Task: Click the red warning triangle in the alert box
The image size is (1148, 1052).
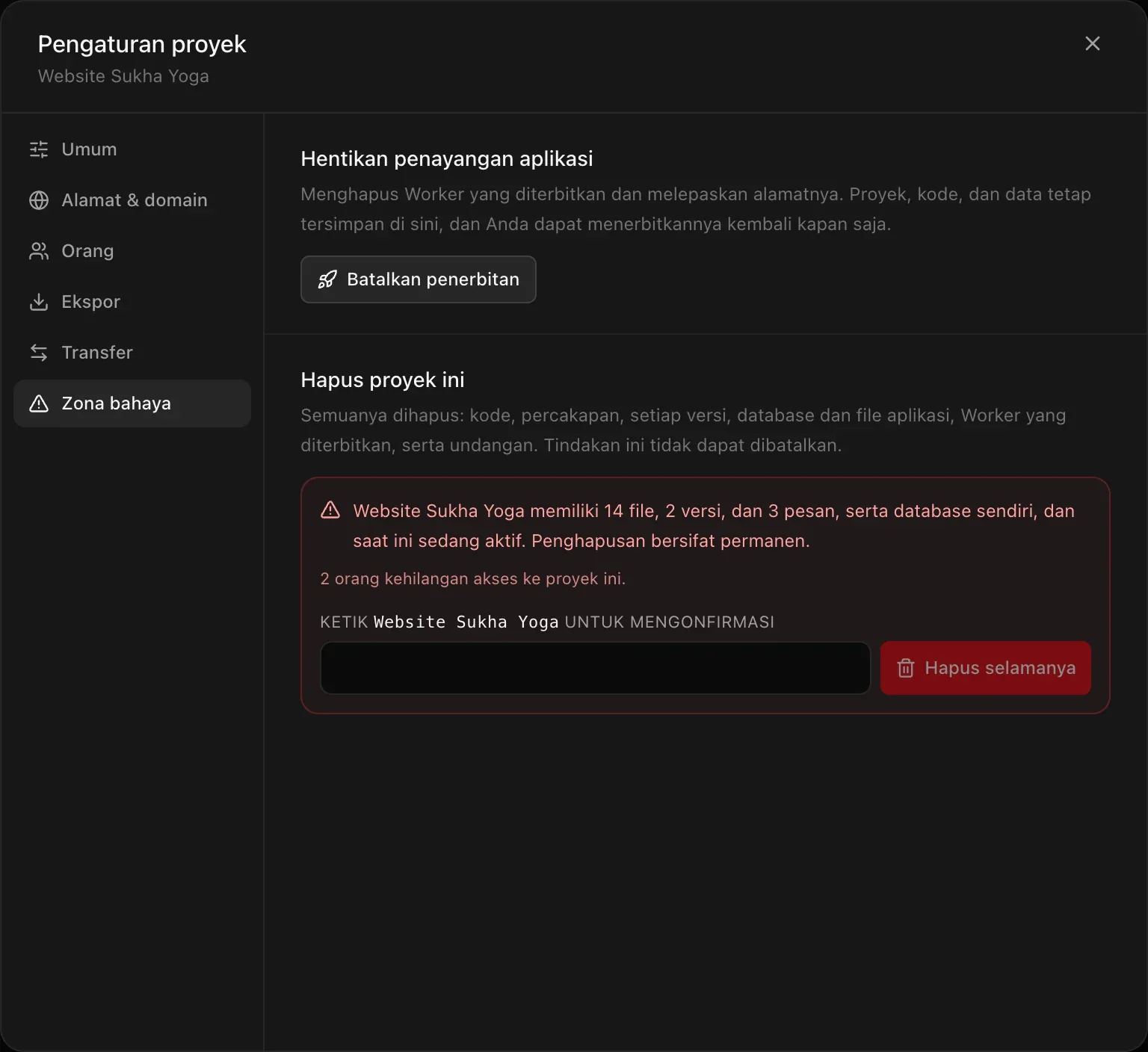Action: (x=330, y=510)
